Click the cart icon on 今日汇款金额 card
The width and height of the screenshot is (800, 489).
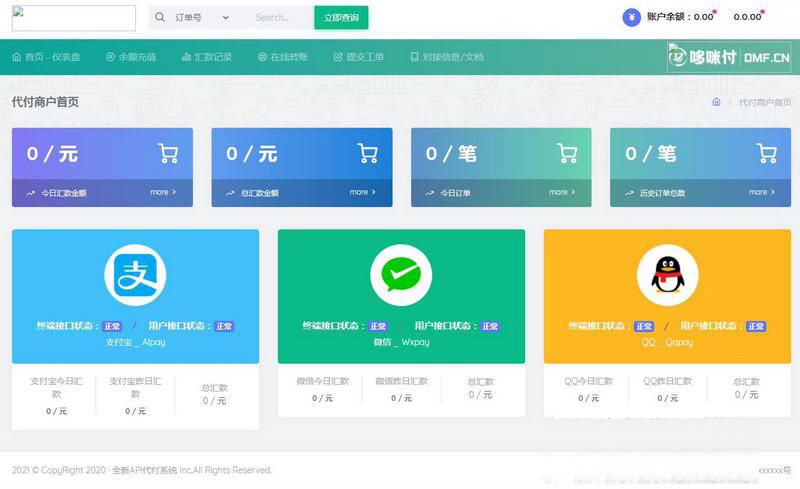(x=168, y=153)
